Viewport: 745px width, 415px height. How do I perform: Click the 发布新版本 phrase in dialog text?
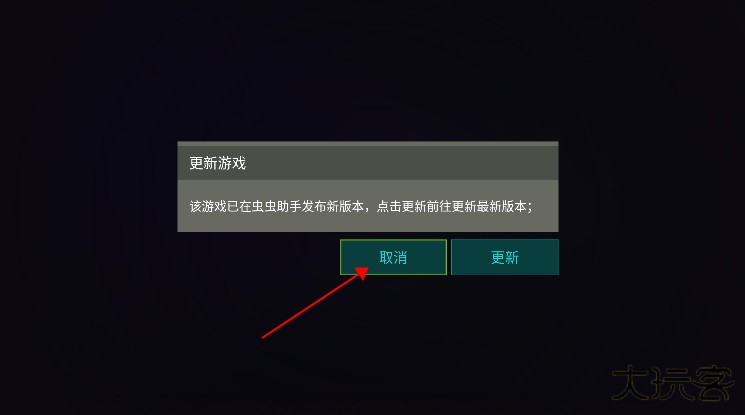coord(333,206)
